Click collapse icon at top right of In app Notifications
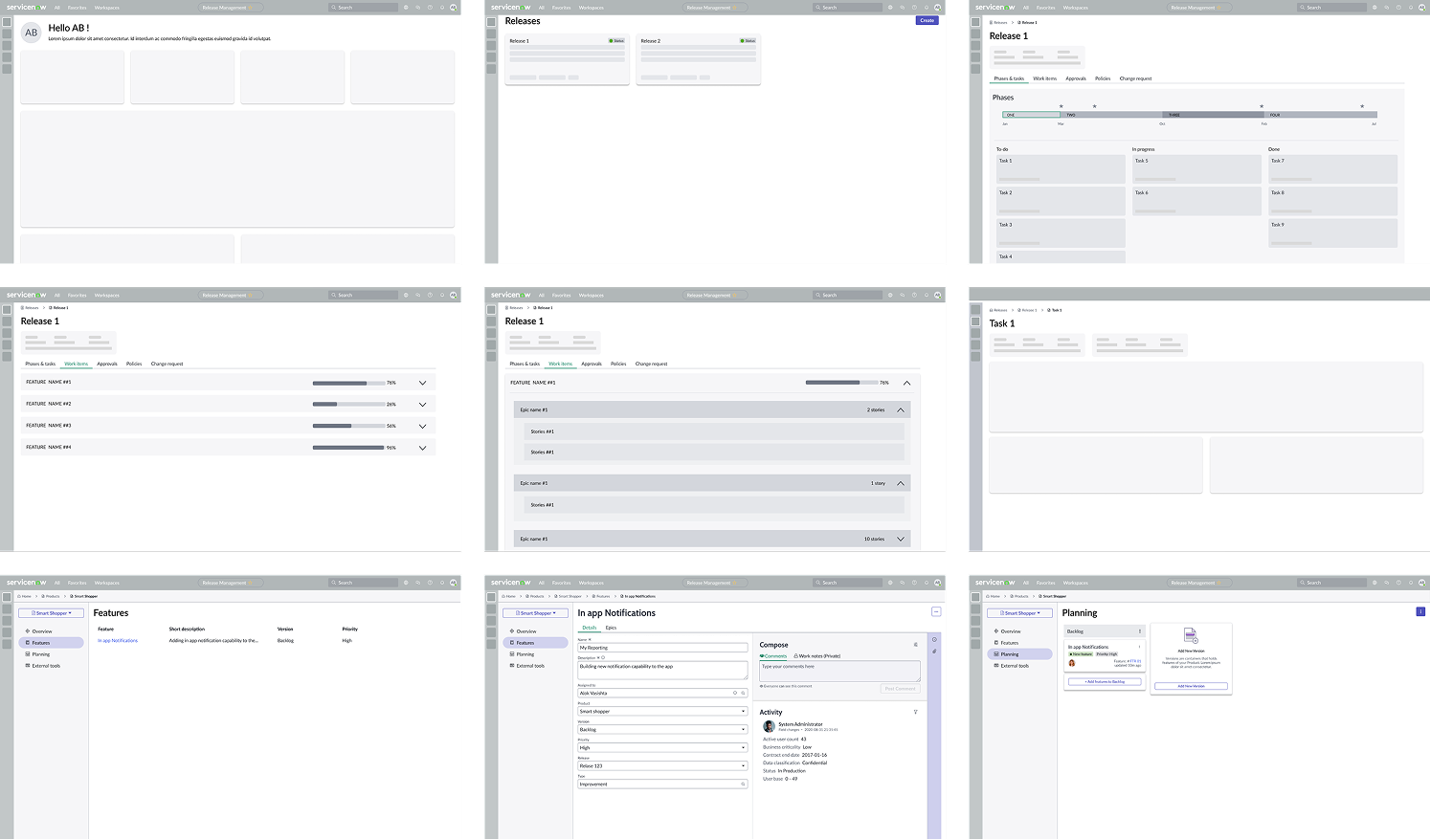The image size is (1430, 840). click(x=936, y=612)
